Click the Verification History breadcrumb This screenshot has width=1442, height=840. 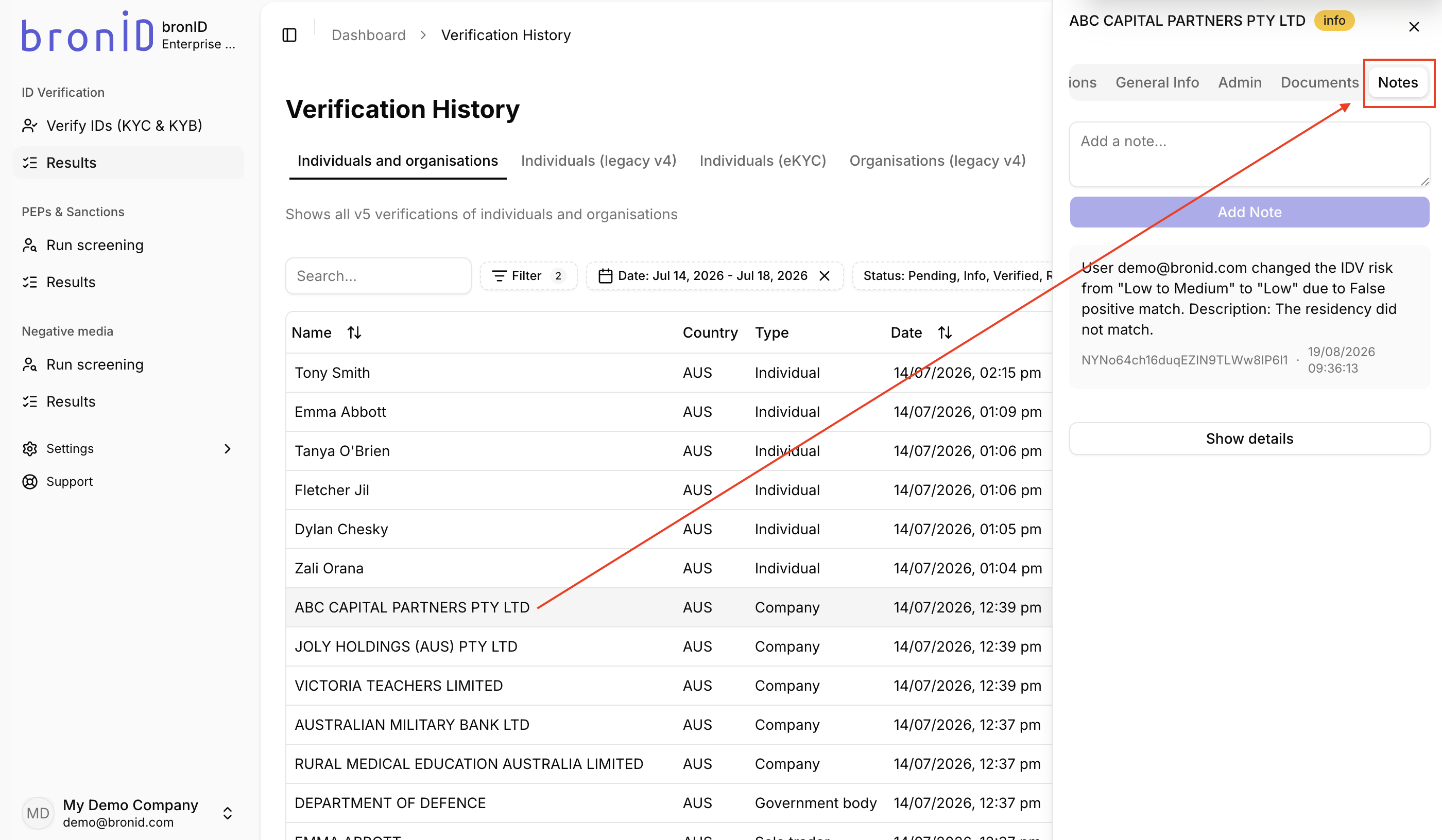pyautogui.click(x=506, y=35)
